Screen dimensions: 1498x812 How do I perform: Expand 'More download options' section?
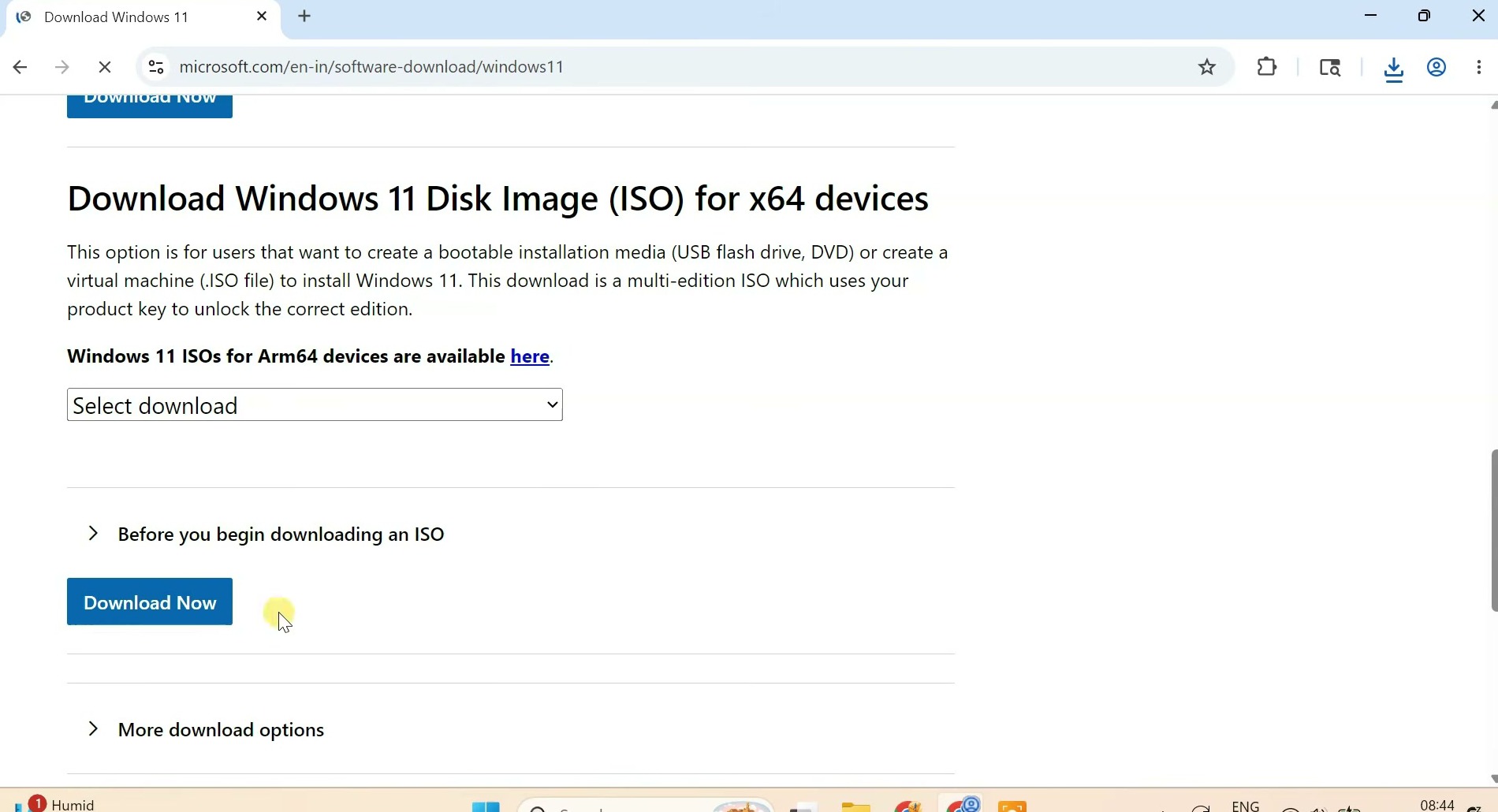coord(205,729)
